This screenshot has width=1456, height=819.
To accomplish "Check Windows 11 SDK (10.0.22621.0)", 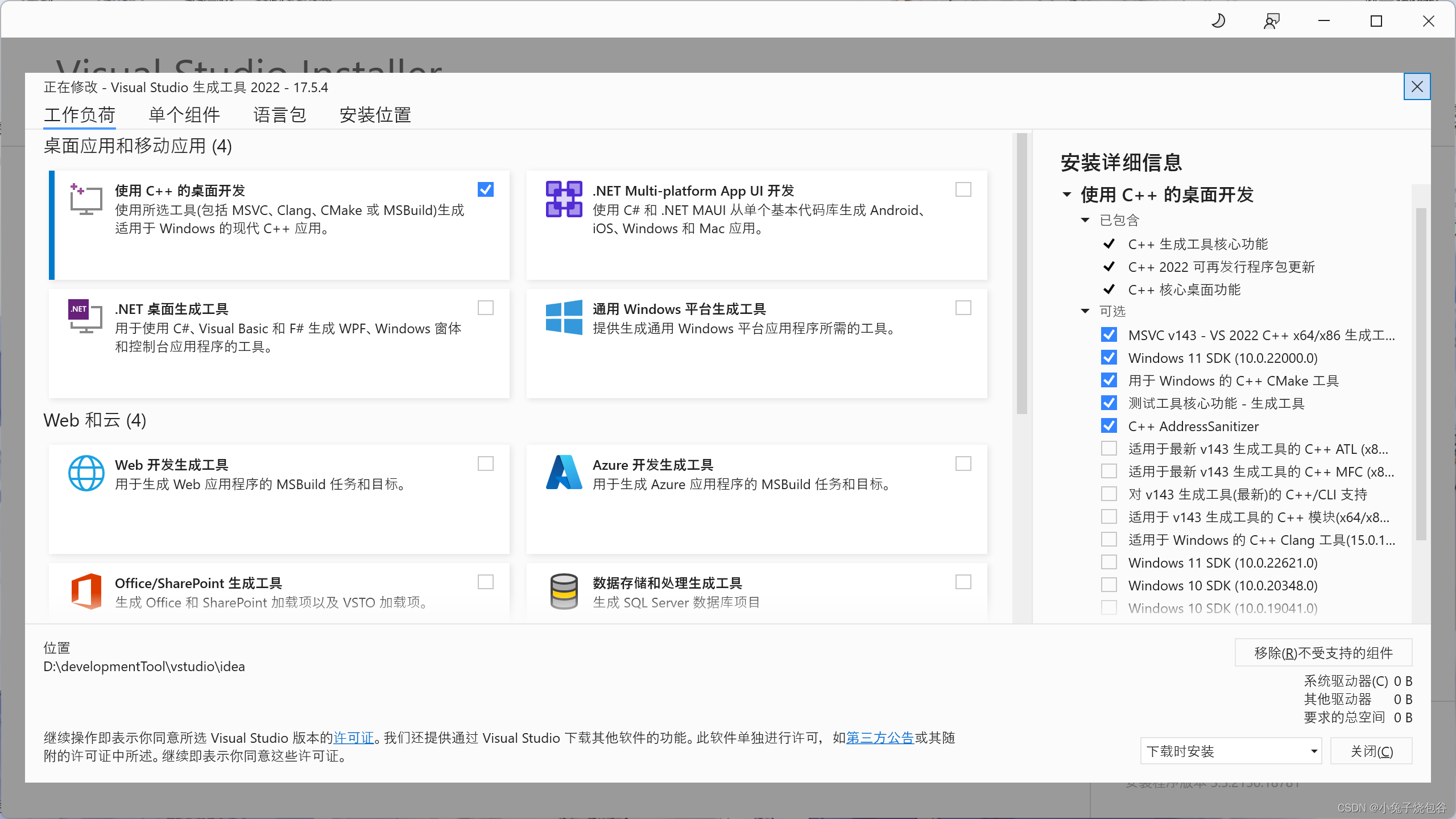I will [x=1109, y=562].
